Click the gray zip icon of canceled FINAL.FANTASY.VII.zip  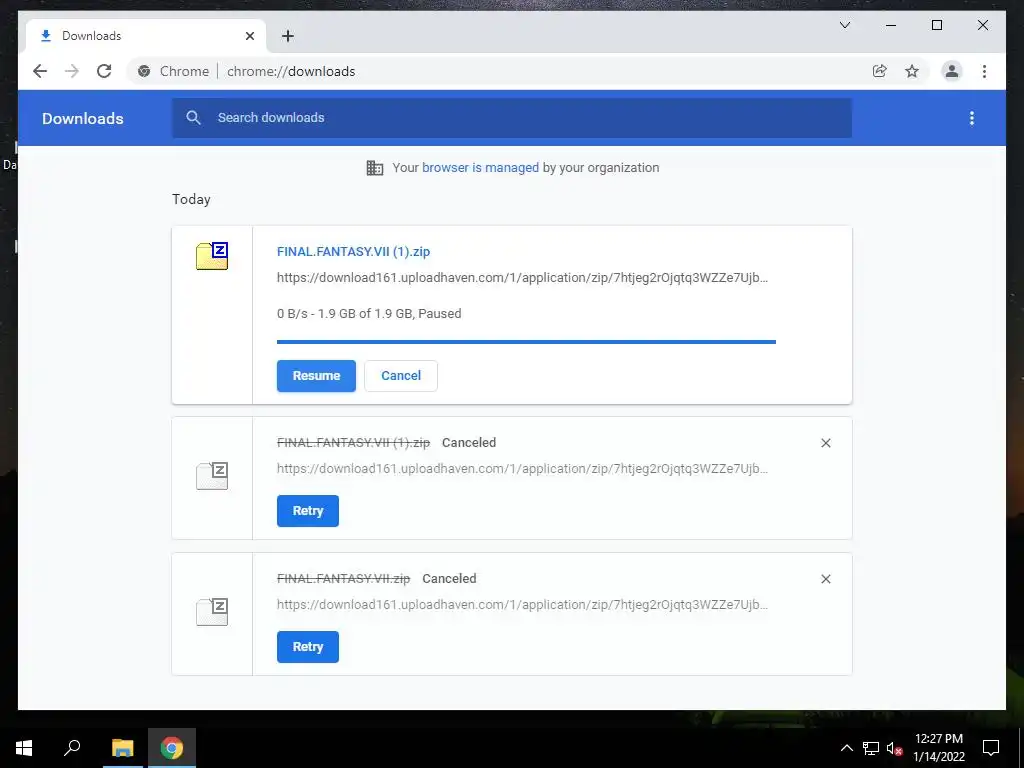coord(212,611)
